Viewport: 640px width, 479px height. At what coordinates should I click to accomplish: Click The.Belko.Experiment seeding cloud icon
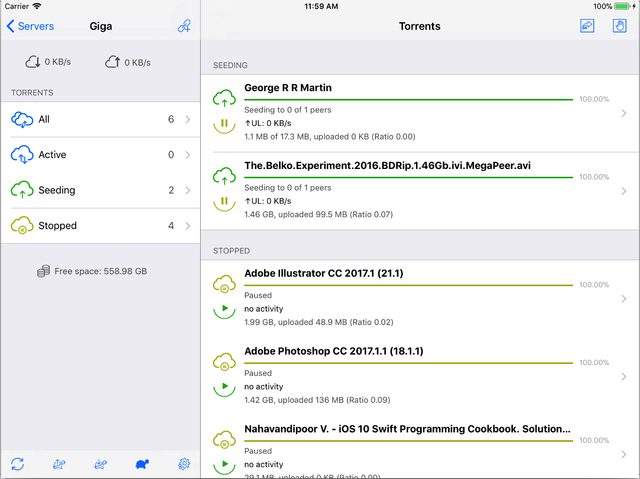click(224, 177)
